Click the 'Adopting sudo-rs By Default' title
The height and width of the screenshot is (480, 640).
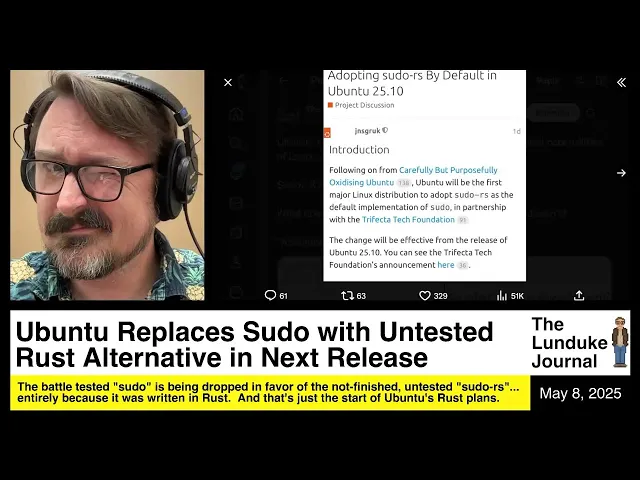pyautogui.click(x=412, y=83)
